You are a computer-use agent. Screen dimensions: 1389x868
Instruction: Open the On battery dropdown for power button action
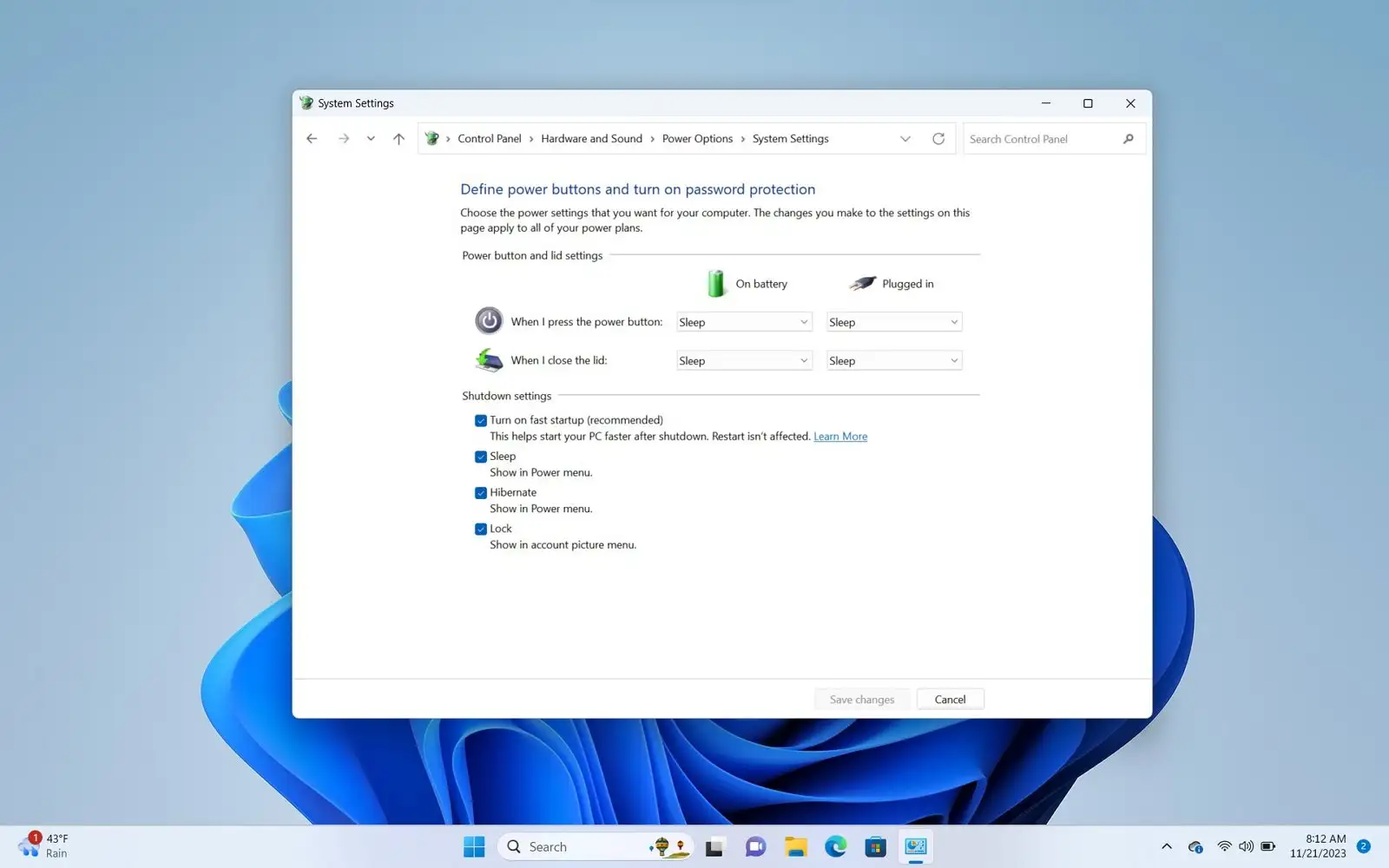pyautogui.click(x=743, y=321)
